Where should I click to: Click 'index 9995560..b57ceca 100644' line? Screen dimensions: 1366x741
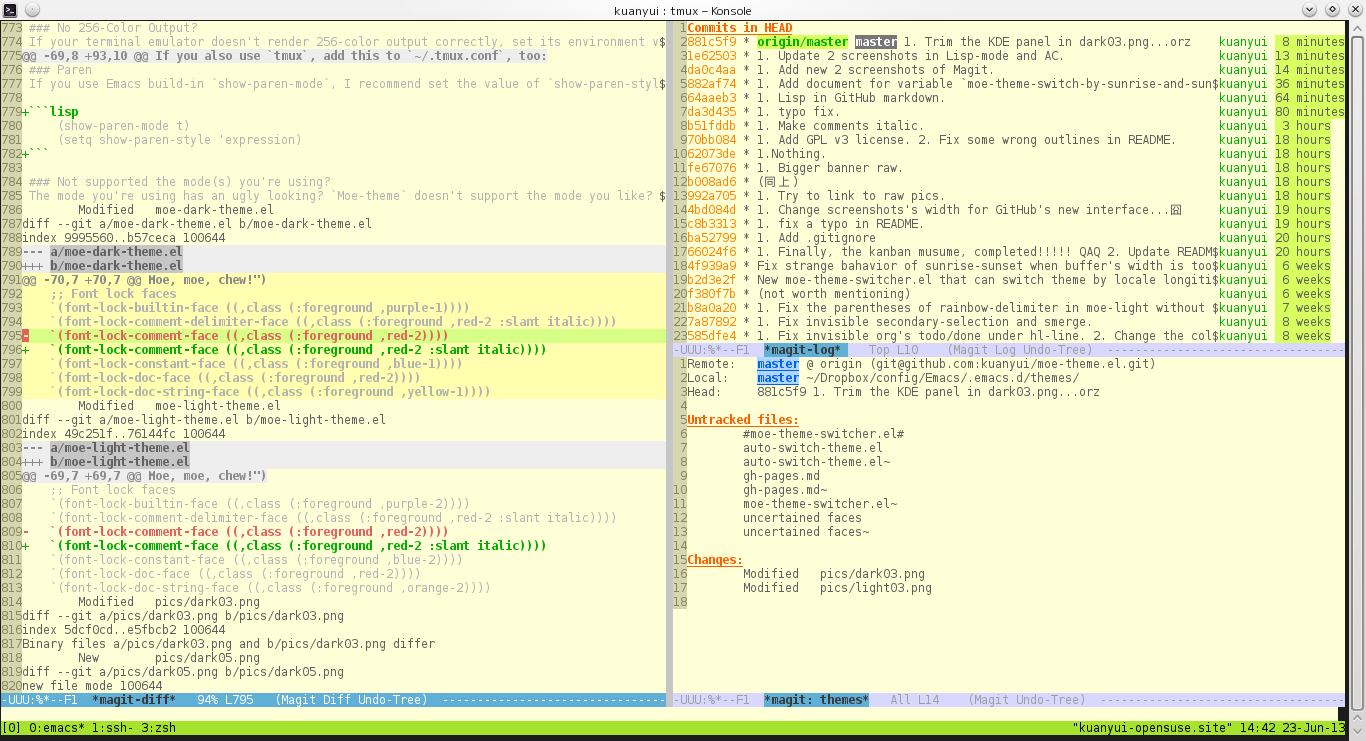123,238
